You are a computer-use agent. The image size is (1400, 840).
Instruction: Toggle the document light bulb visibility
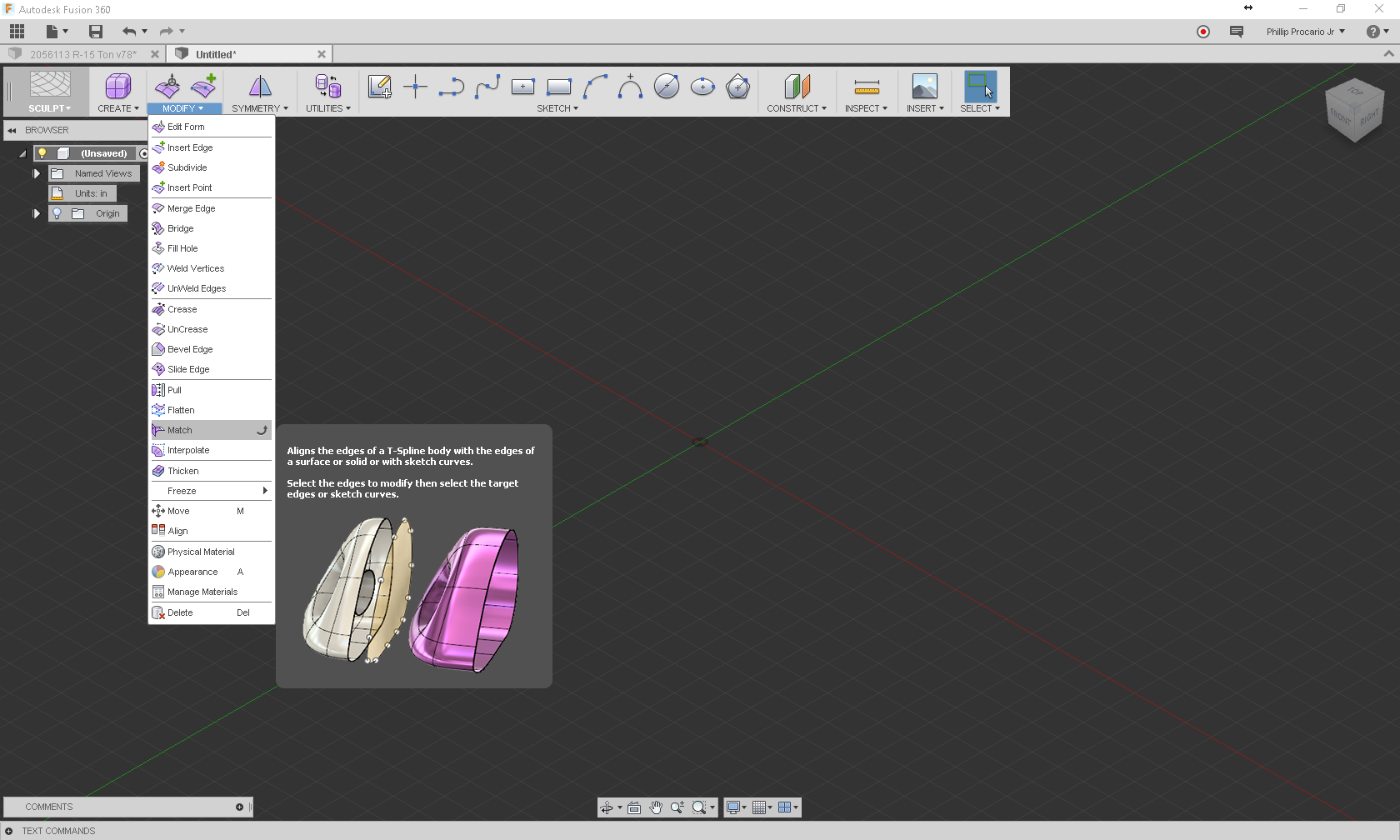point(42,153)
